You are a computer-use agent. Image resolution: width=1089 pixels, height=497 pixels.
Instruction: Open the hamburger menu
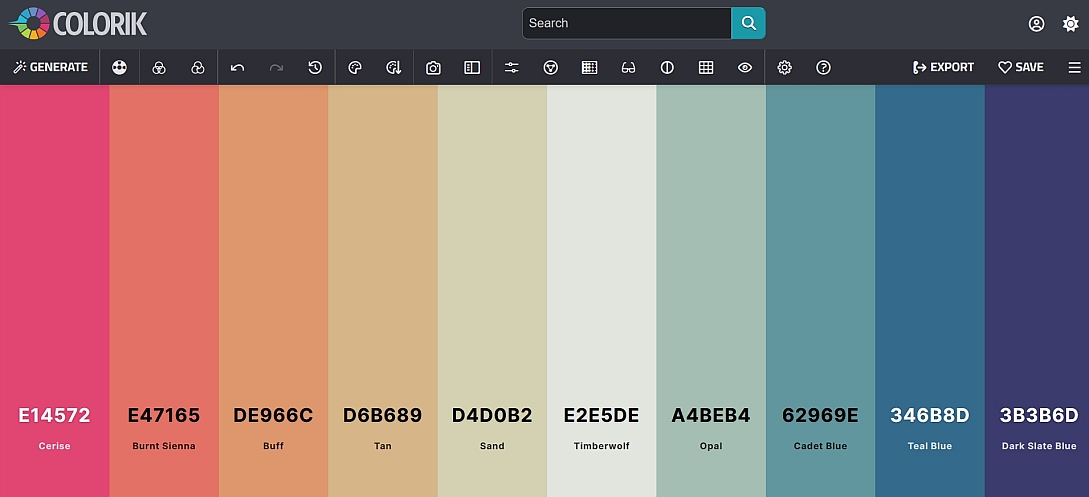pos(1074,67)
